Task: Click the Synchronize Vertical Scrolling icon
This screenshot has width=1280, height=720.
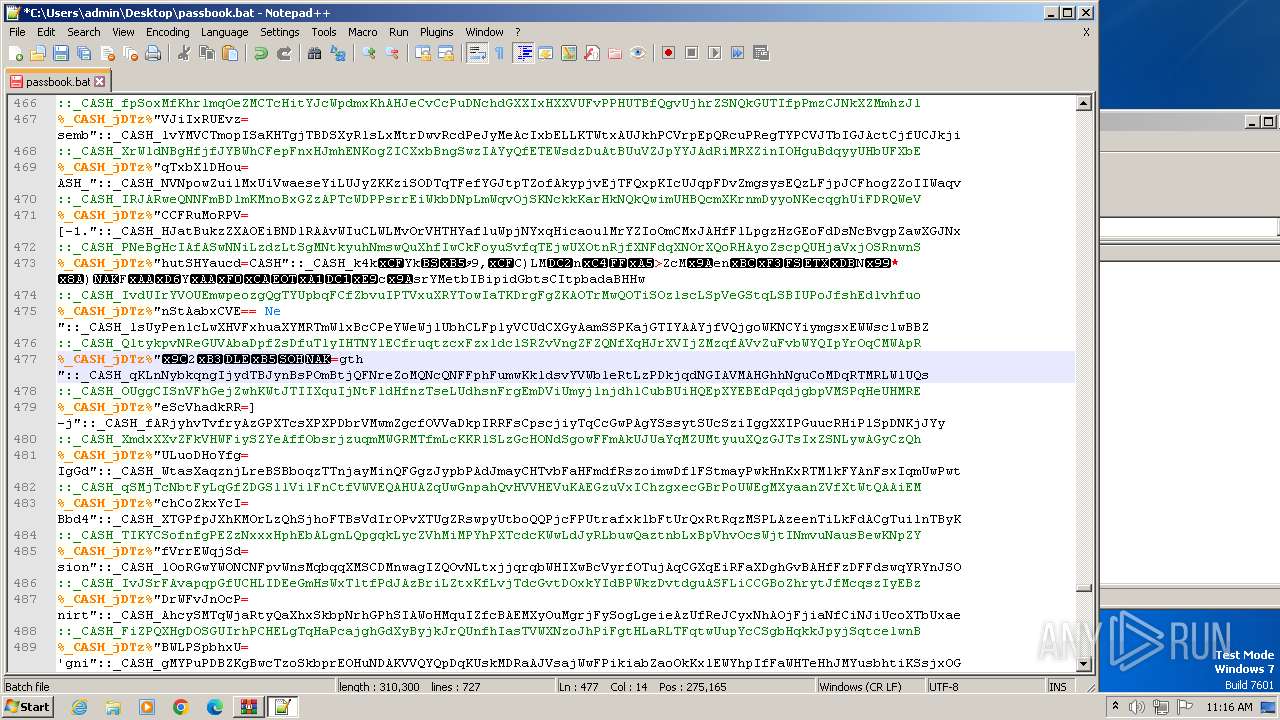Action: pyautogui.click(x=423, y=53)
